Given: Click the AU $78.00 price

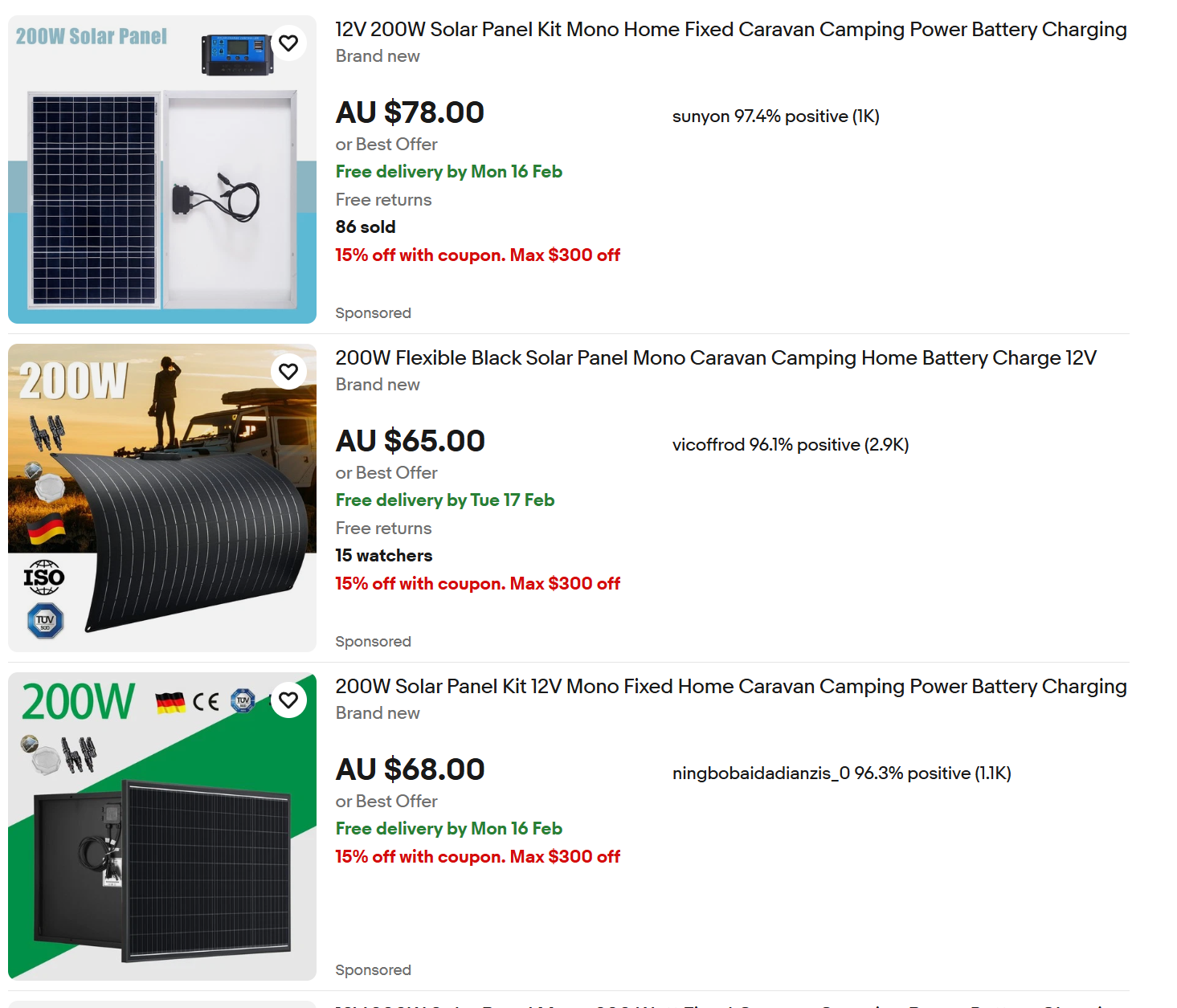Looking at the screenshot, I should coord(410,112).
